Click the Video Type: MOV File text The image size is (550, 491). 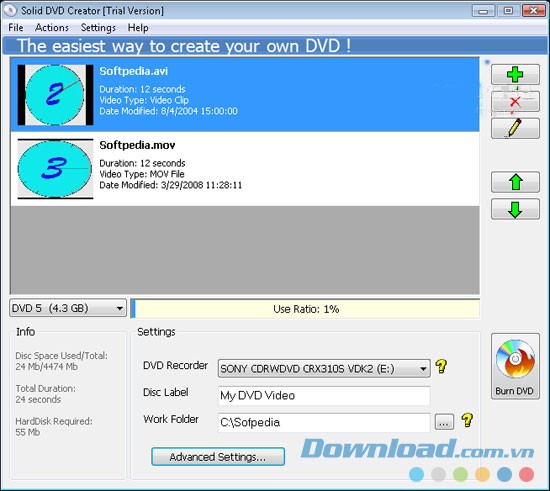click(x=142, y=174)
